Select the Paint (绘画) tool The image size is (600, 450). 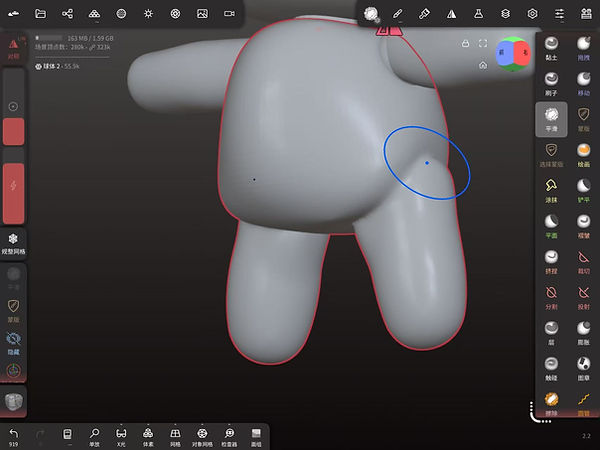583,155
